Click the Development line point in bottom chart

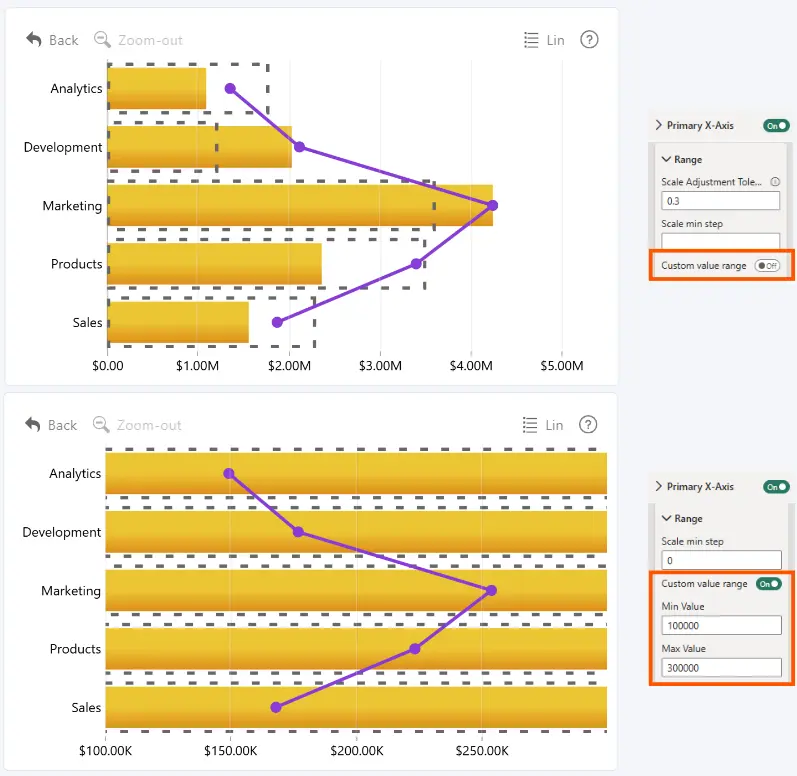click(298, 532)
